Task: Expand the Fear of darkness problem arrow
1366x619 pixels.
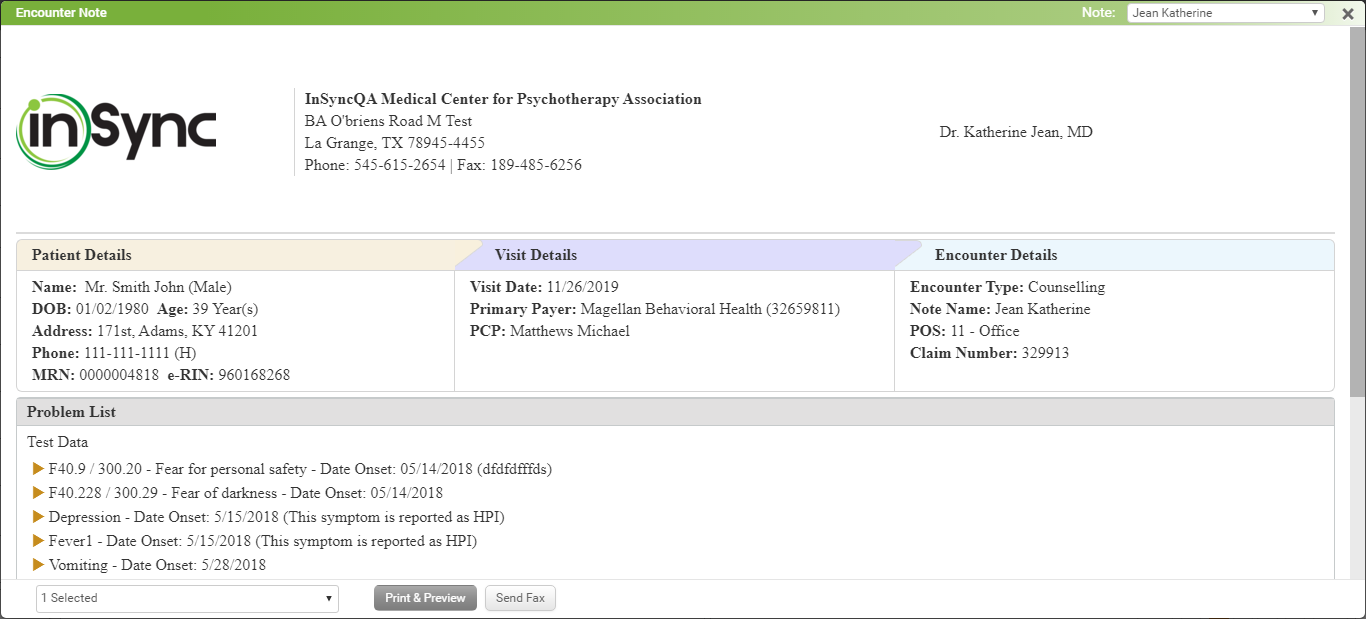Action: (39, 492)
